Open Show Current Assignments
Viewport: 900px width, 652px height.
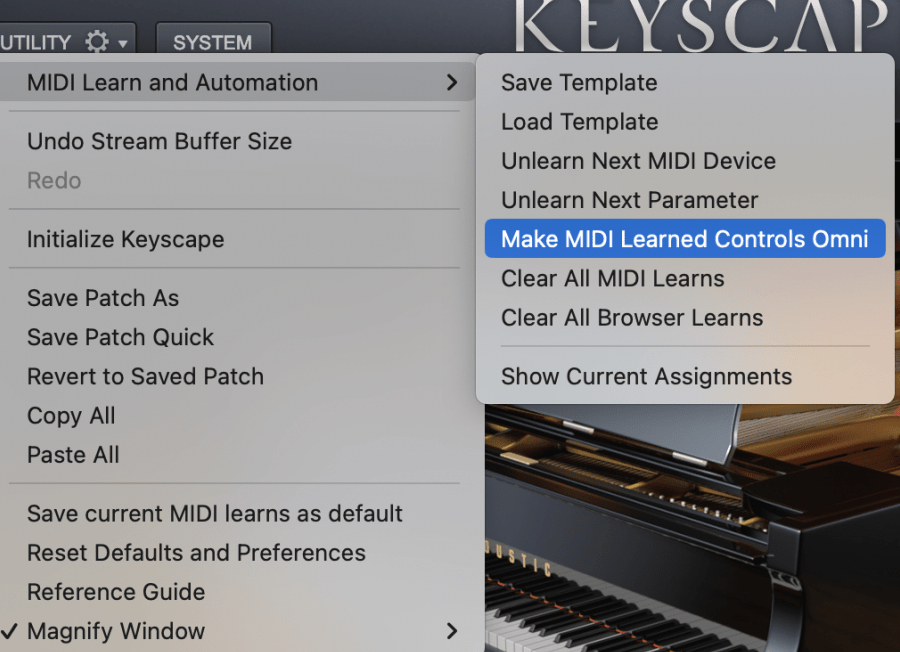(x=646, y=376)
